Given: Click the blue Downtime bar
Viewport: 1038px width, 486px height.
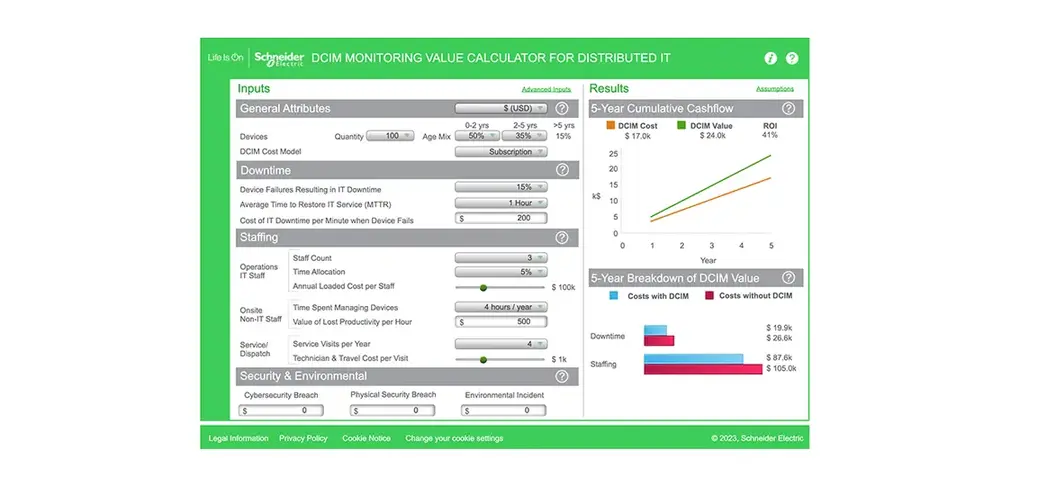Looking at the screenshot, I should [x=655, y=330].
